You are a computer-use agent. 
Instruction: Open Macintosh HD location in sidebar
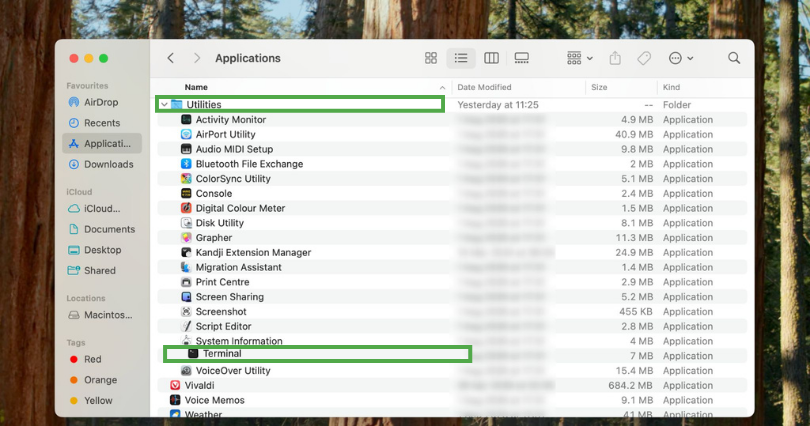coord(102,315)
